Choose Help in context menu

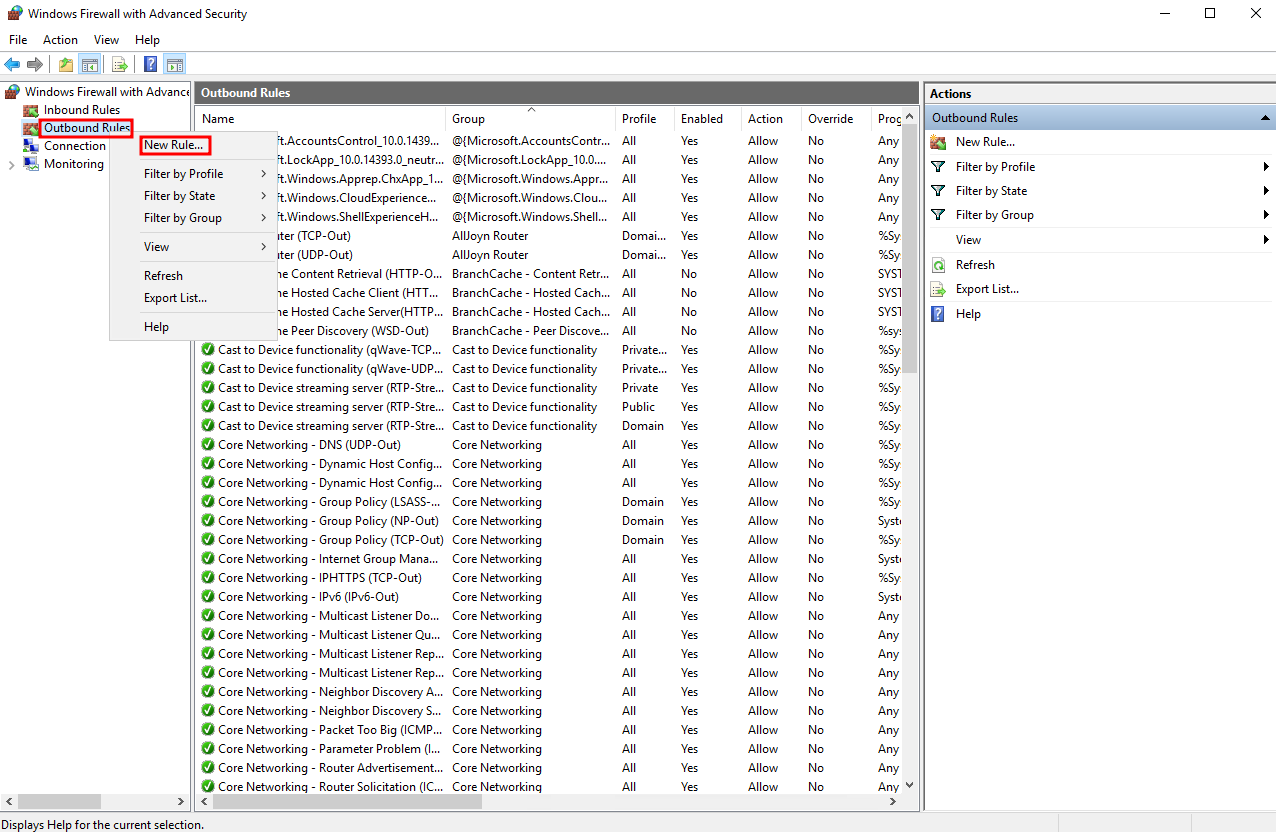coord(156,327)
